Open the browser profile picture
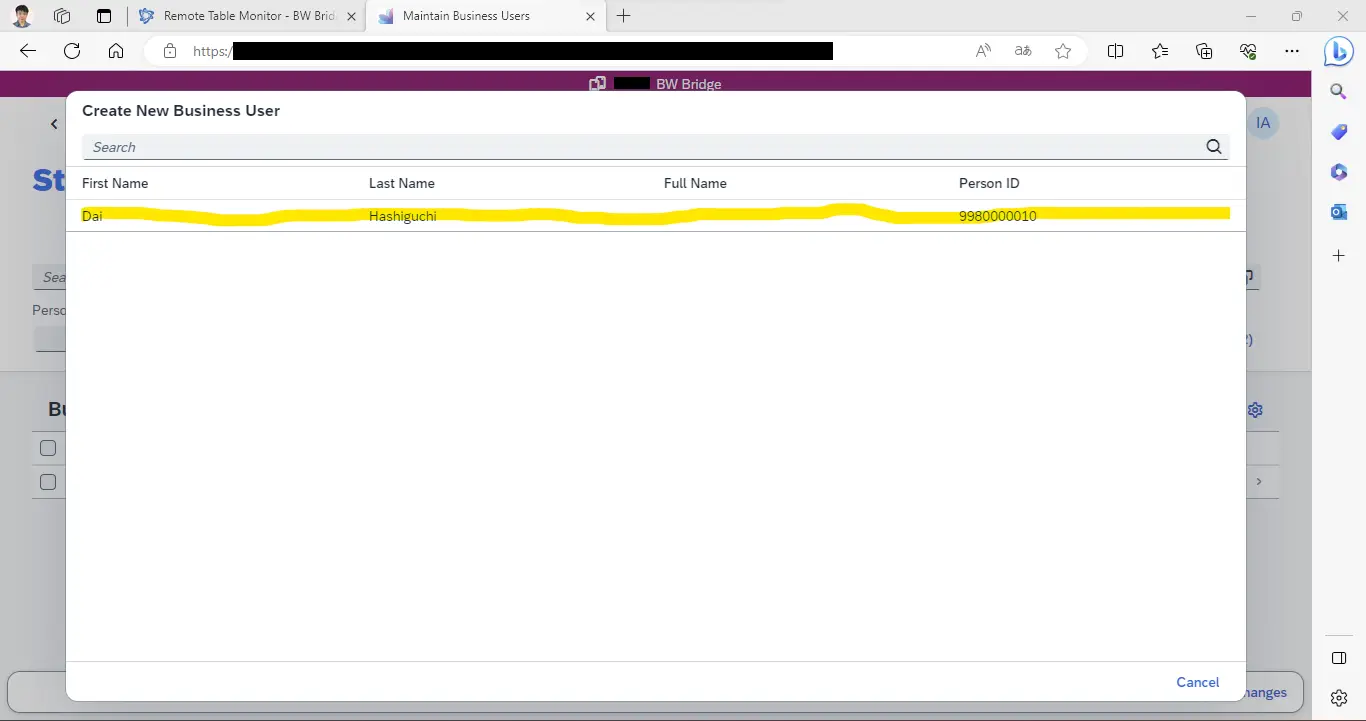Image resolution: width=1366 pixels, height=721 pixels. tap(22, 16)
